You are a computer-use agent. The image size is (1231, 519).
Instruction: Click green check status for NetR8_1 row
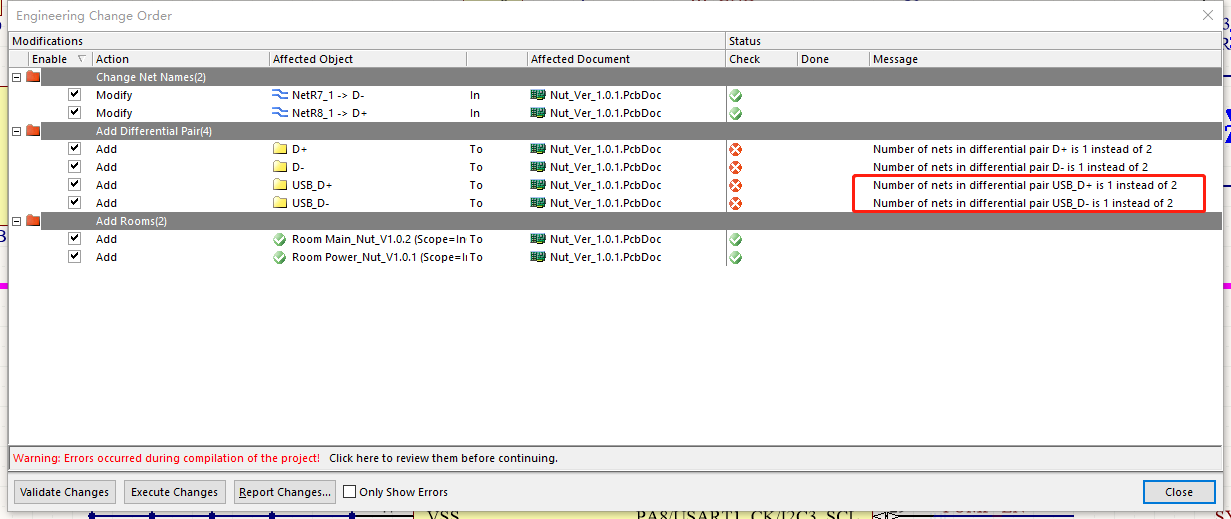point(735,113)
